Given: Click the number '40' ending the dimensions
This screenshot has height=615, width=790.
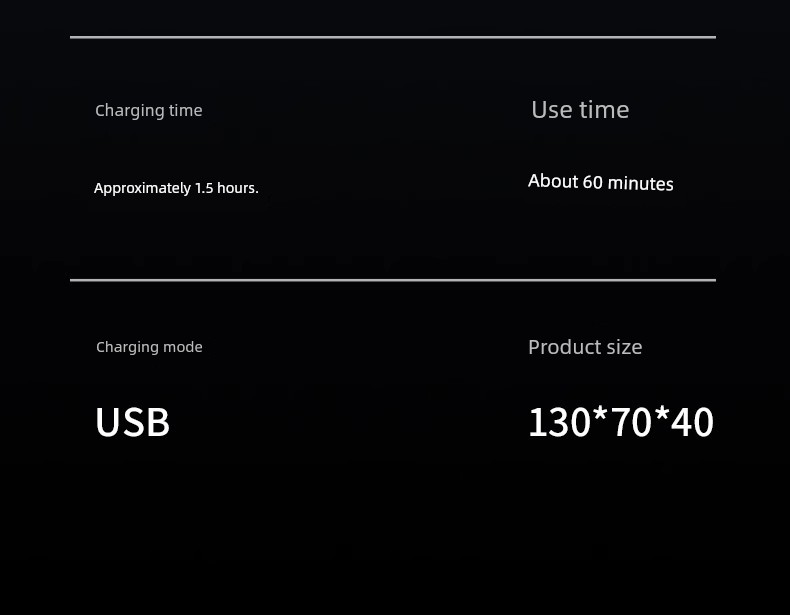Looking at the screenshot, I should tap(692, 422).
